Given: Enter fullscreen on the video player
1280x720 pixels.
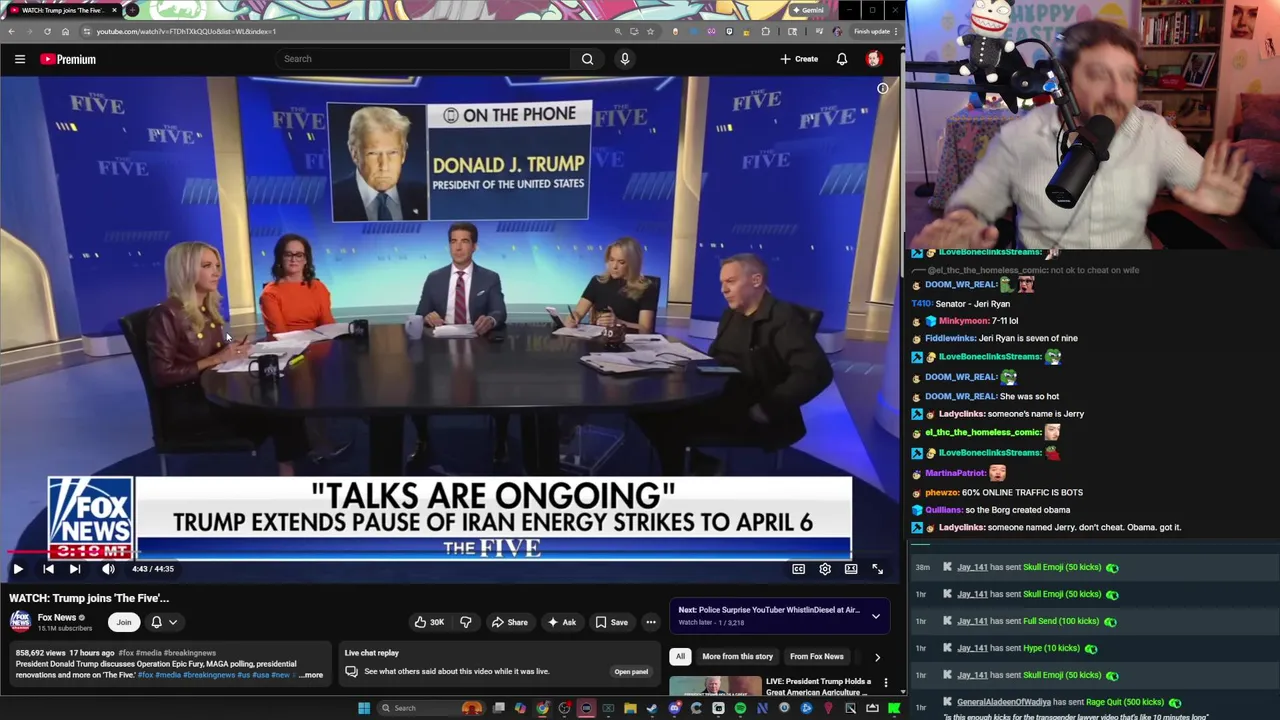Looking at the screenshot, I should pyautogui.click(x=877, y=569).
